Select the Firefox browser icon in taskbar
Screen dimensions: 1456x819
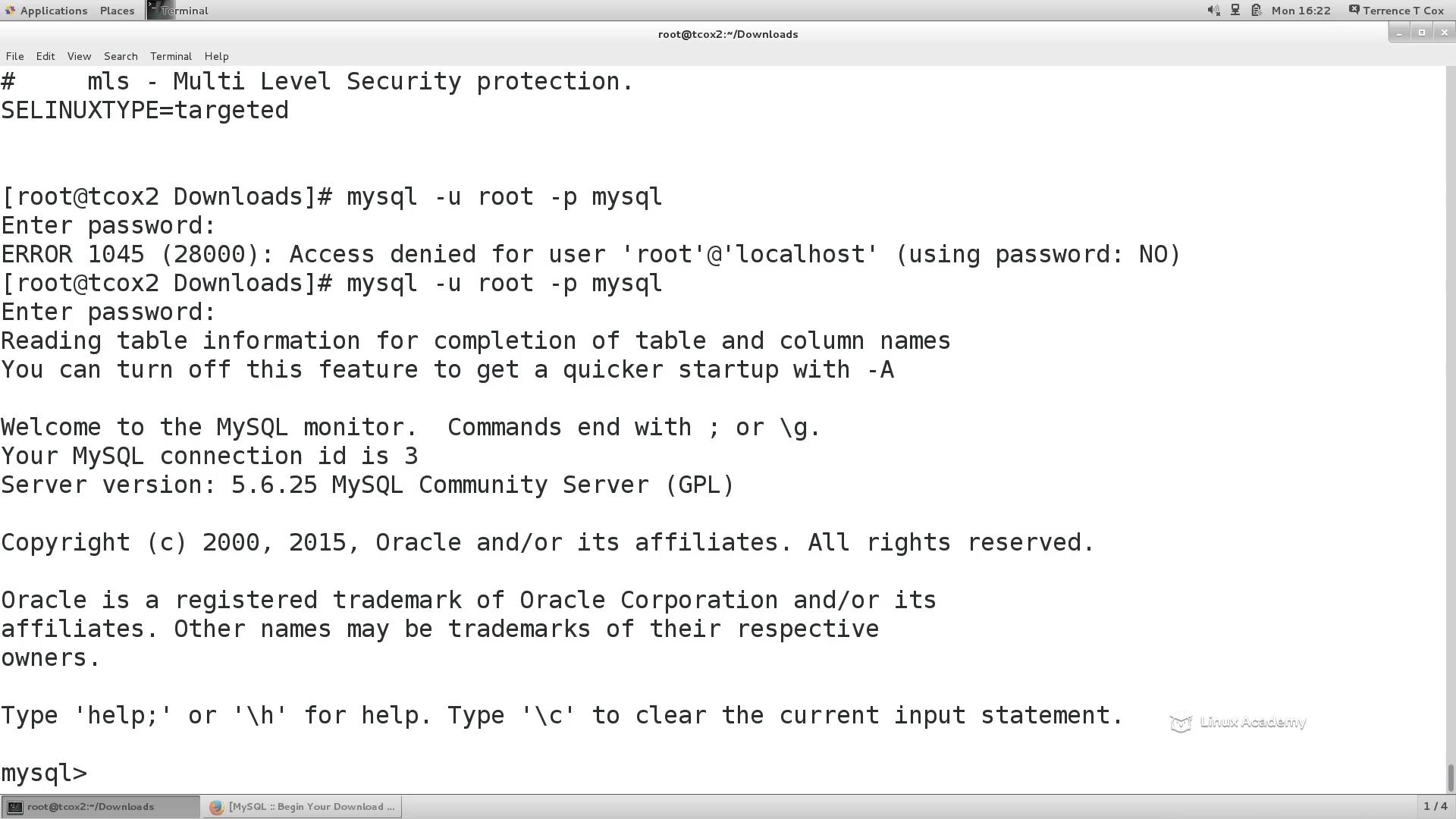[x=217, y=806]
